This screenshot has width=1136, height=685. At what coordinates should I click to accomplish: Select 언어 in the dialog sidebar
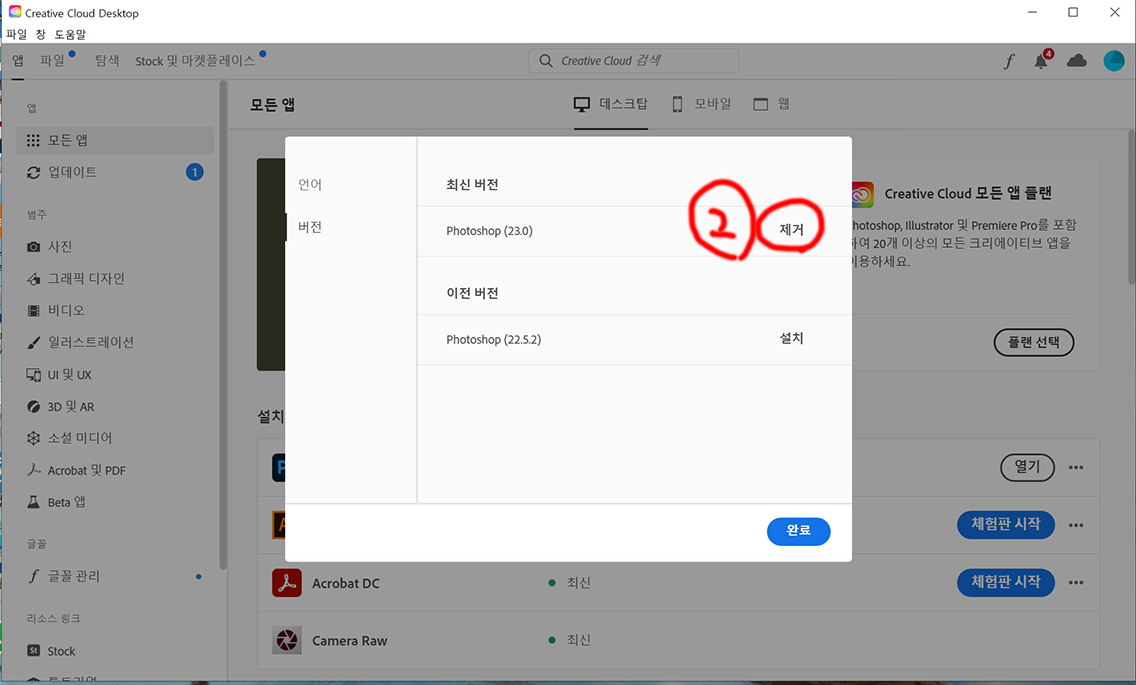310,185
